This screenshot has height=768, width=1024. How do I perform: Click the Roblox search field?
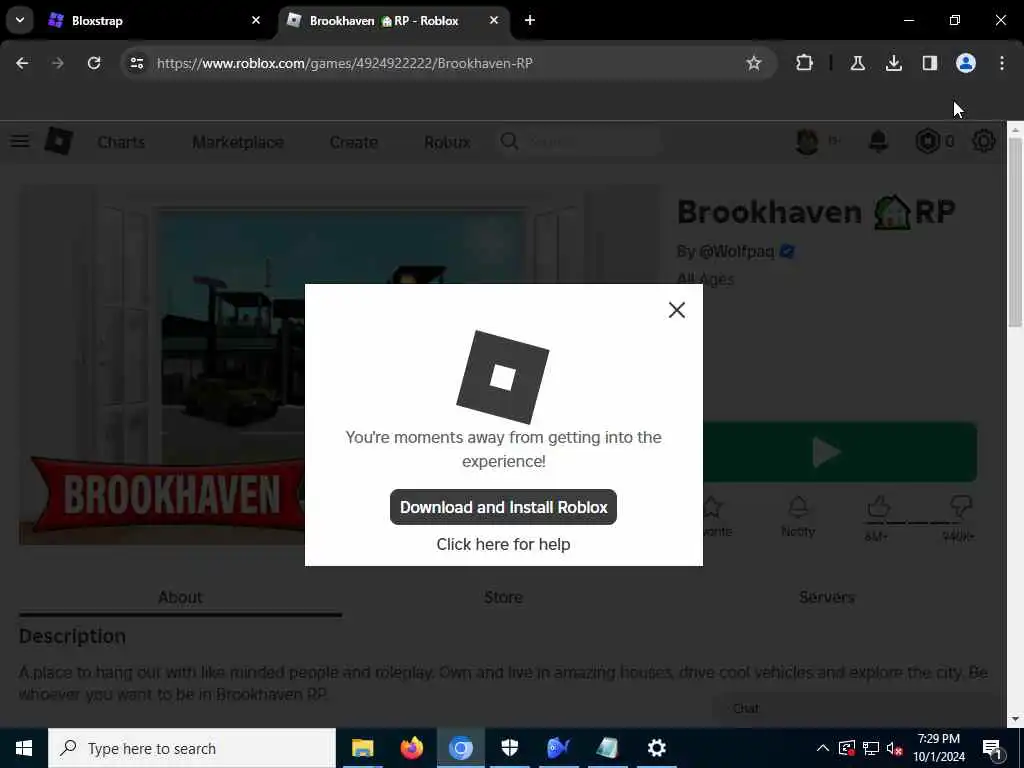tap(580, 141)
